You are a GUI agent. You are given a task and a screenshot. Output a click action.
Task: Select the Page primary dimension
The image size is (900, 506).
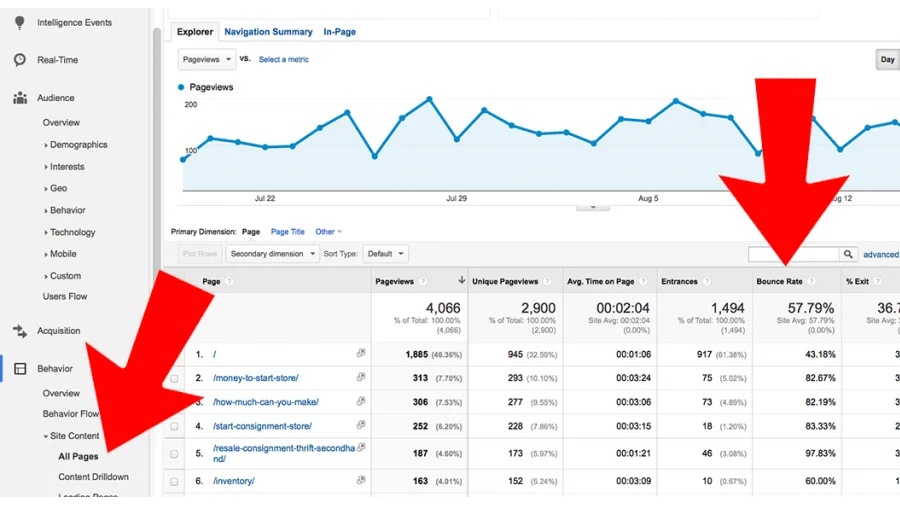coord(251,232)
